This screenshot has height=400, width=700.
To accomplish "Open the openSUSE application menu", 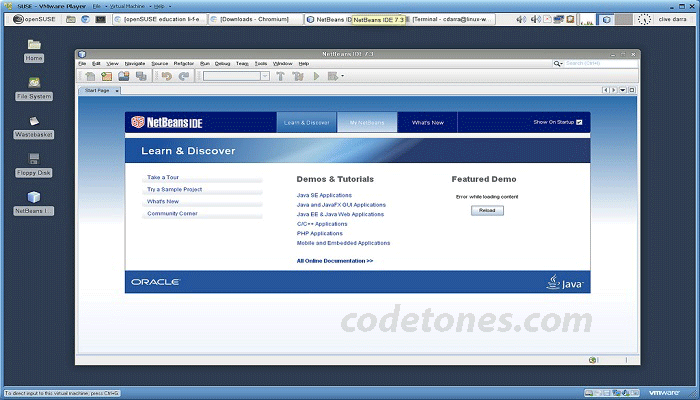I will [34, 19].
